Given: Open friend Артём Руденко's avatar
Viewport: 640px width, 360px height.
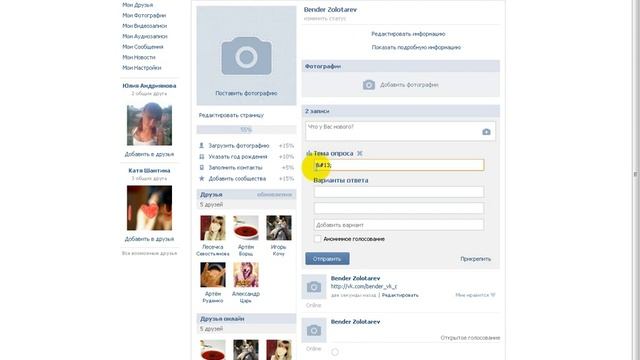Looking at the screenshot, I should pyautogui.click(x=213, y=275).
